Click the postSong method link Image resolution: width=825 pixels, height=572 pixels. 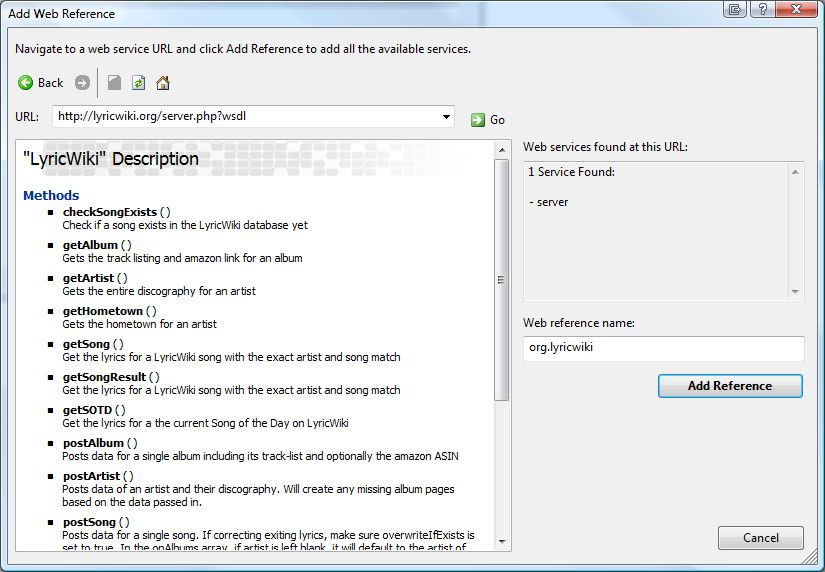coord(89,522)
